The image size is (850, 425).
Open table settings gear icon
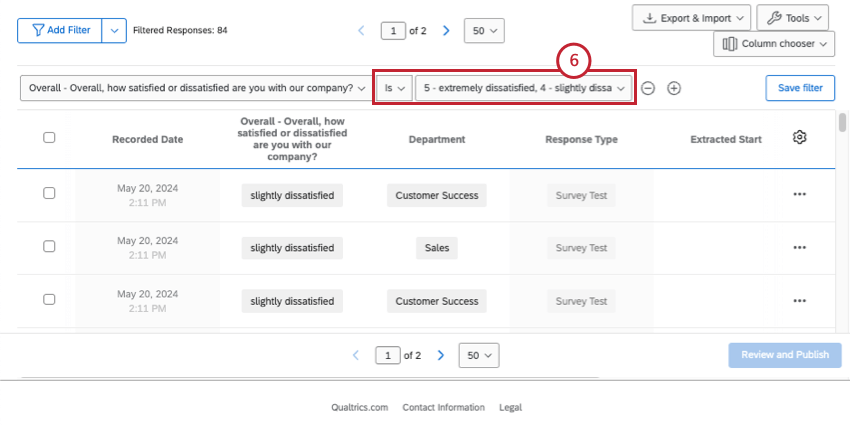tap(799, 138)
